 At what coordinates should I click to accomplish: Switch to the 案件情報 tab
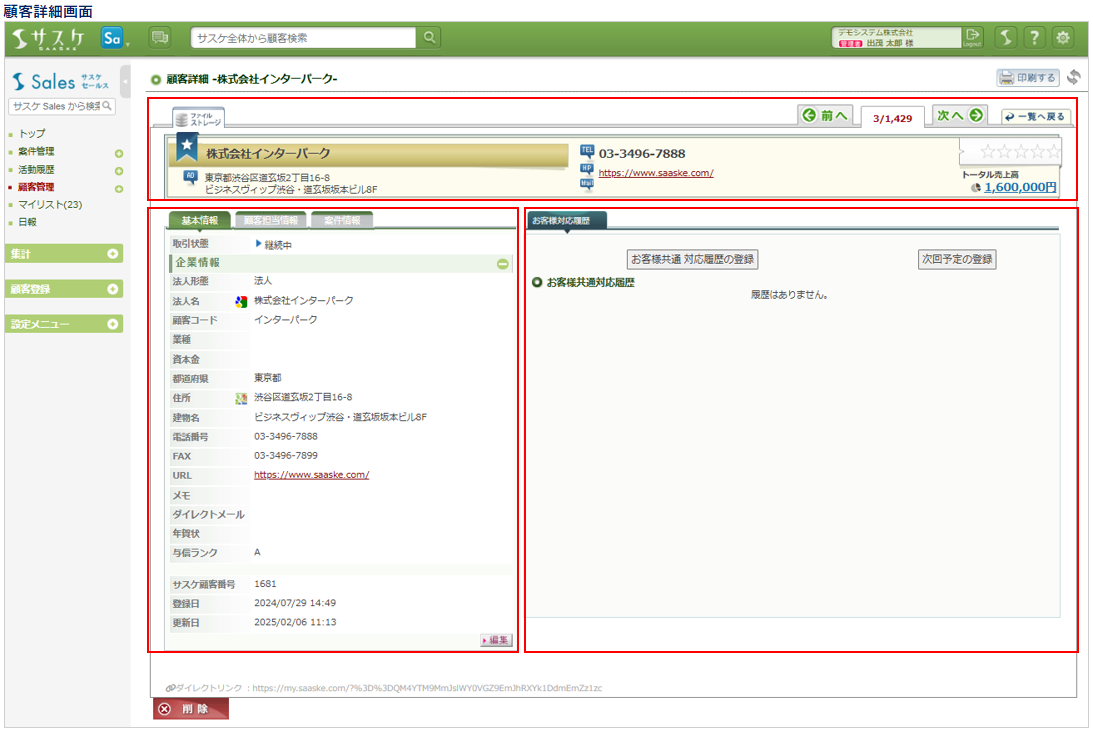click(x=342, y=220)
